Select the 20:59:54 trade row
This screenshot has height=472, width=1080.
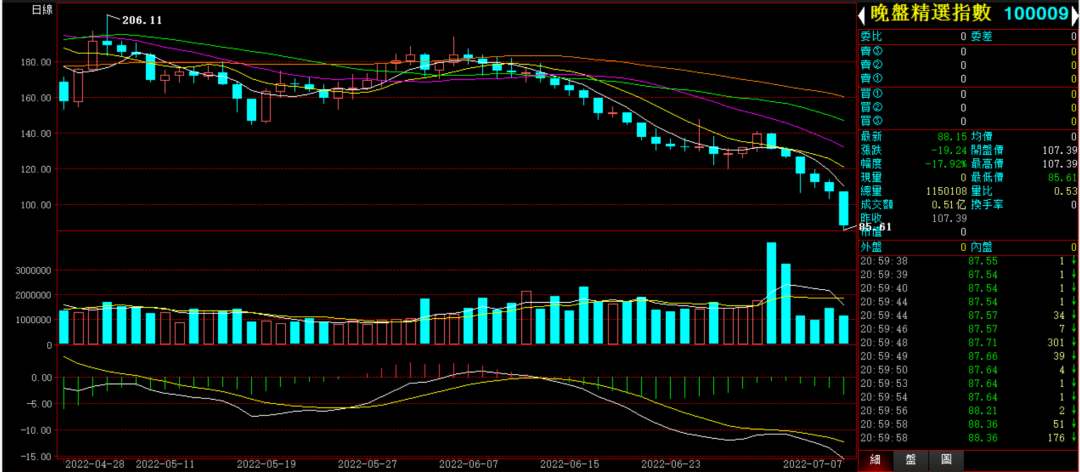[x=968, y=398]
